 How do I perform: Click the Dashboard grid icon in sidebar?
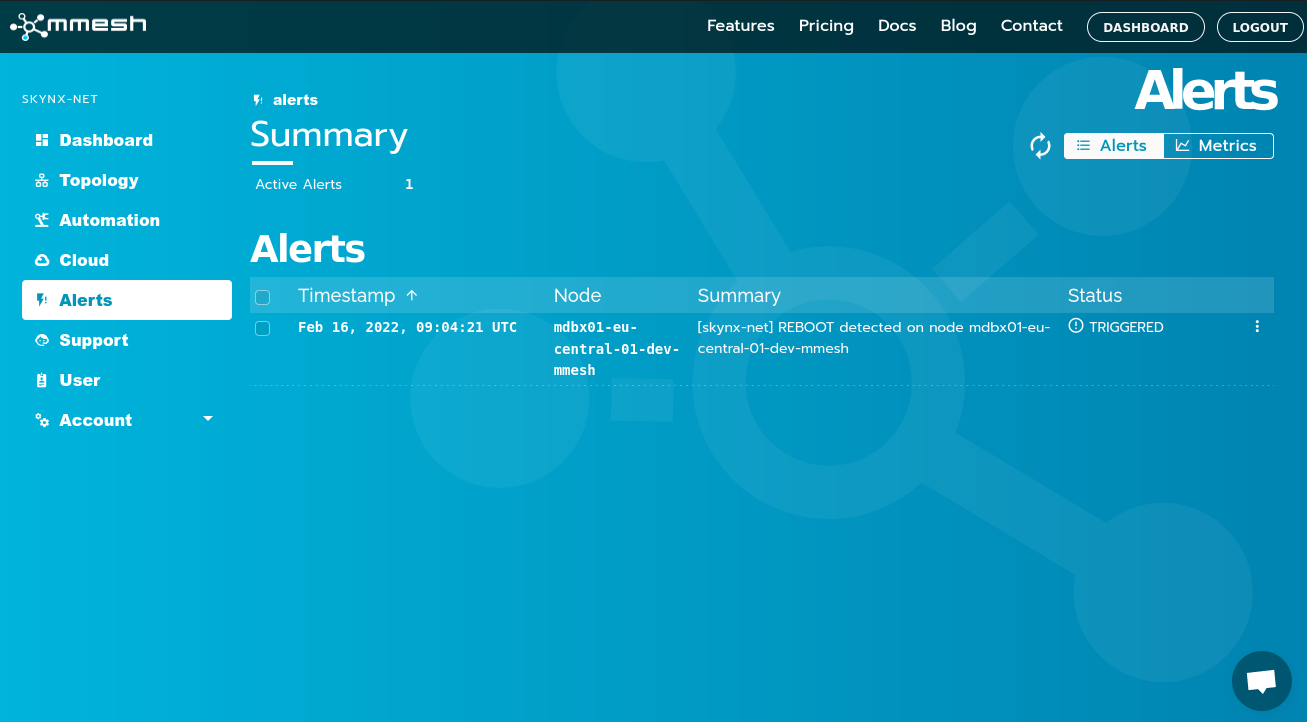42,140
